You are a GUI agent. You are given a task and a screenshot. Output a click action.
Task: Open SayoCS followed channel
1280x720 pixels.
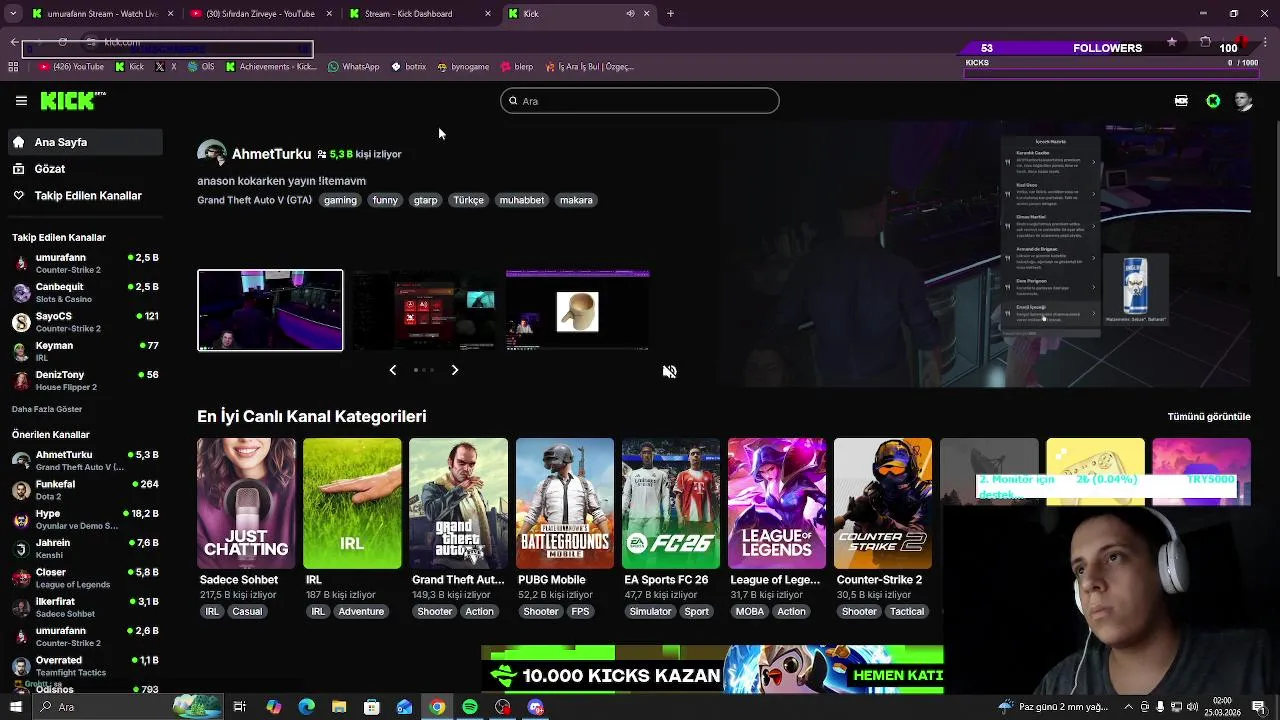(85, 322)
